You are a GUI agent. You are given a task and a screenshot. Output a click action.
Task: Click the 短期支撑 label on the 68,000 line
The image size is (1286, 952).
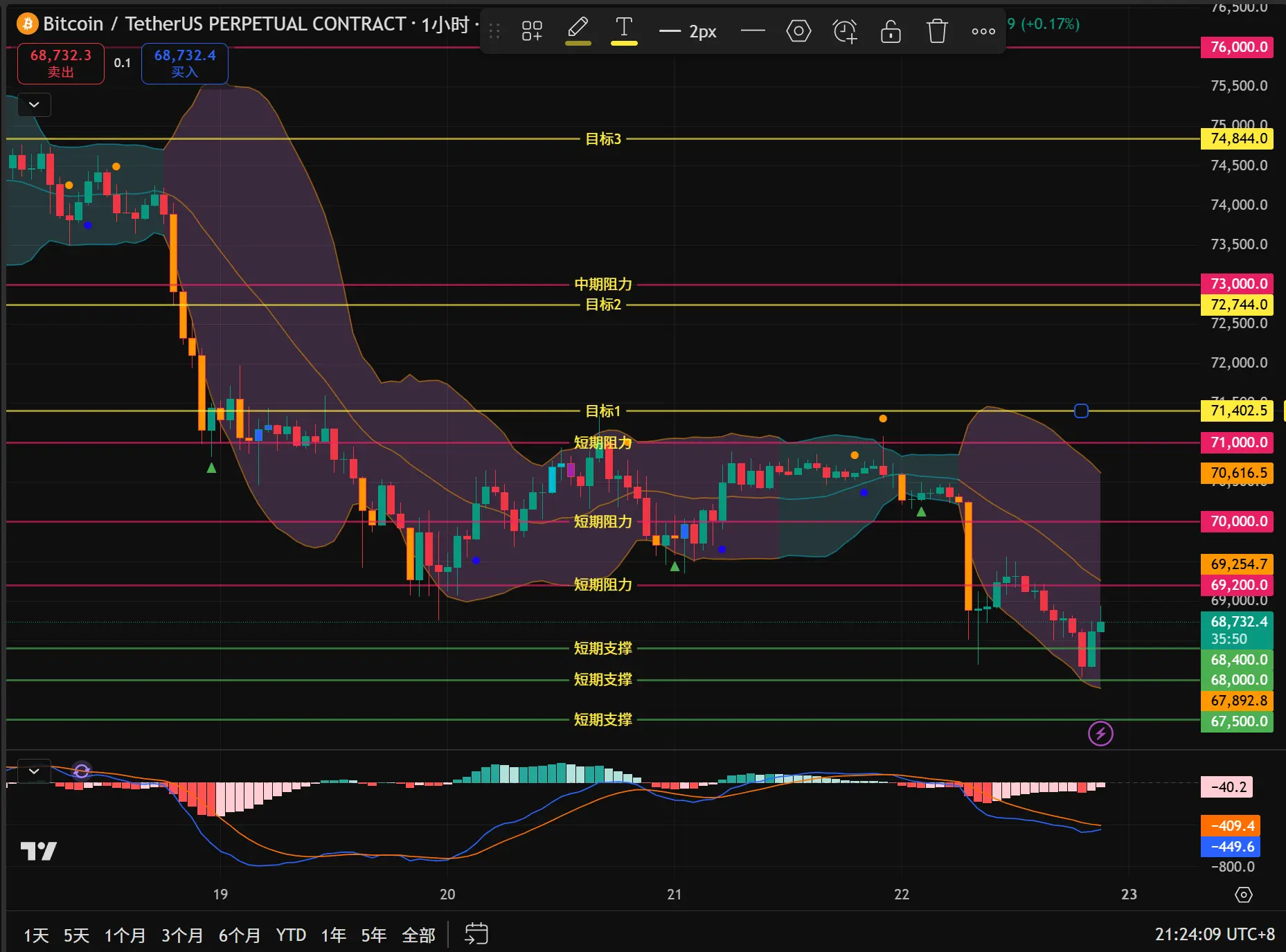point(603,680)
